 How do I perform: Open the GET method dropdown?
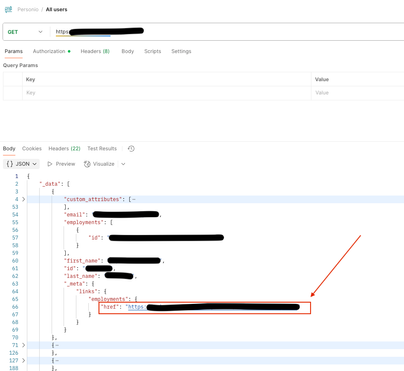pos(25,32)
